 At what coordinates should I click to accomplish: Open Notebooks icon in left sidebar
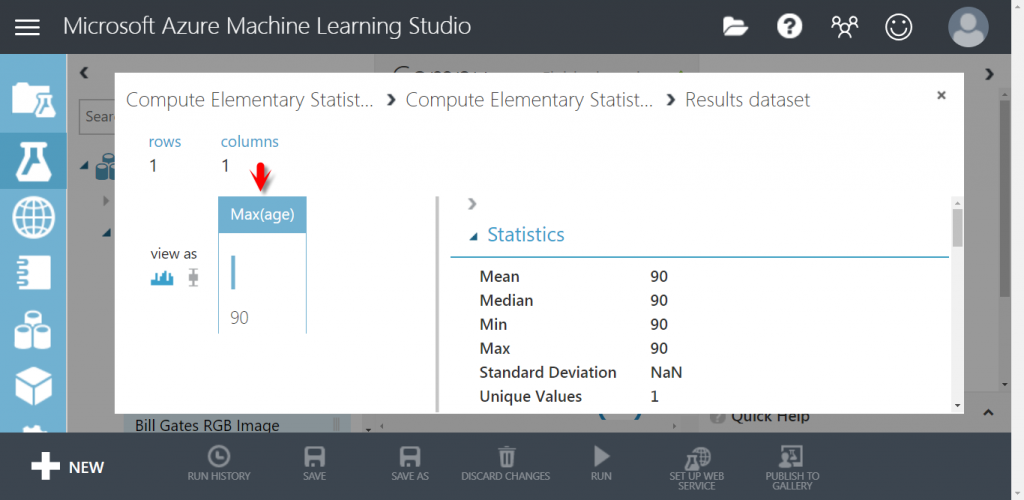(33, 273)
